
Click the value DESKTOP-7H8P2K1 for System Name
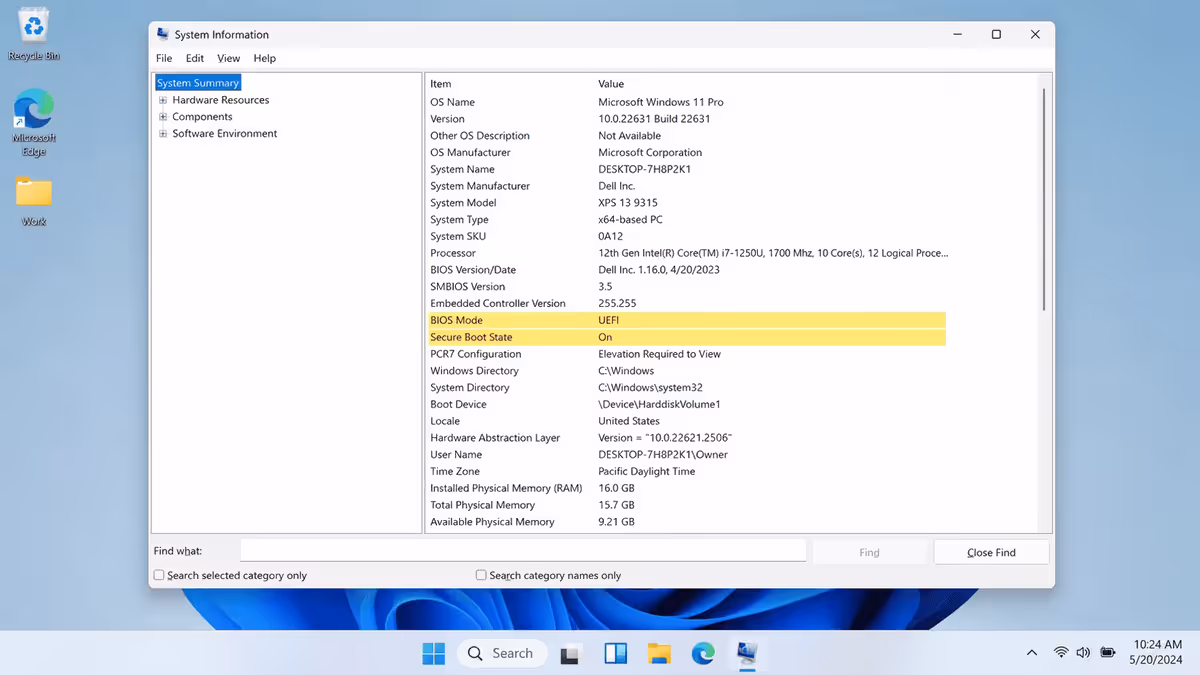point(644,169)
